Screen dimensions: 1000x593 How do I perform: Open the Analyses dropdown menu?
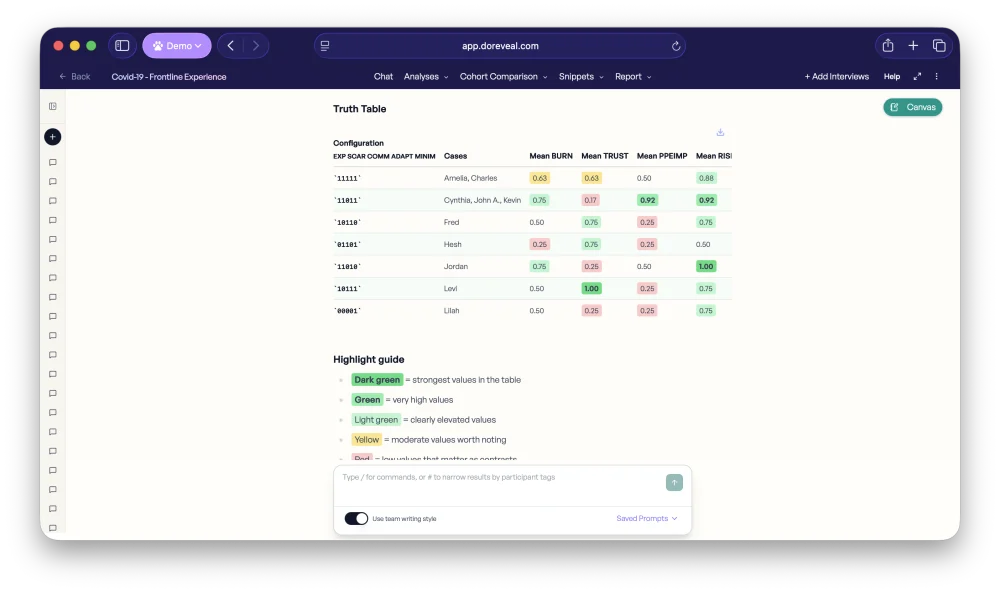click(426, 77)
